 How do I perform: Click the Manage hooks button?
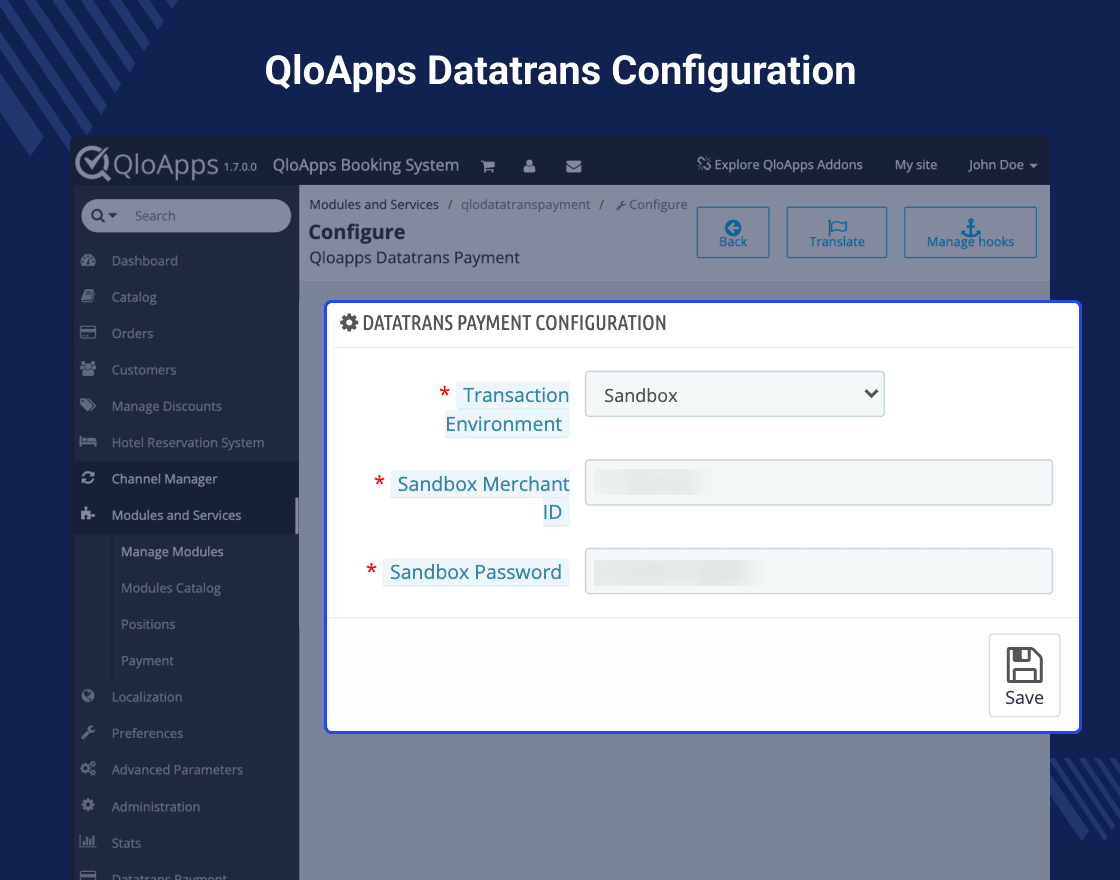point(970,233)
